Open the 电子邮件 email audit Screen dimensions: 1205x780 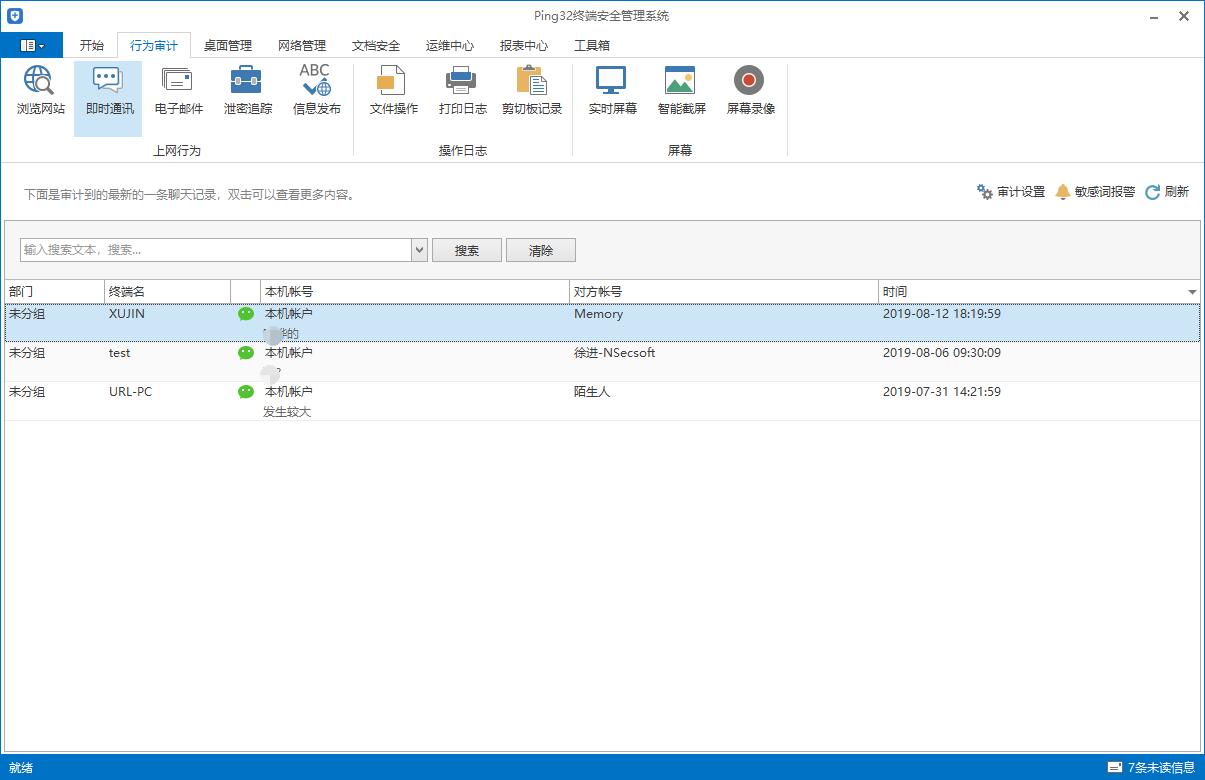pos(178,91)
